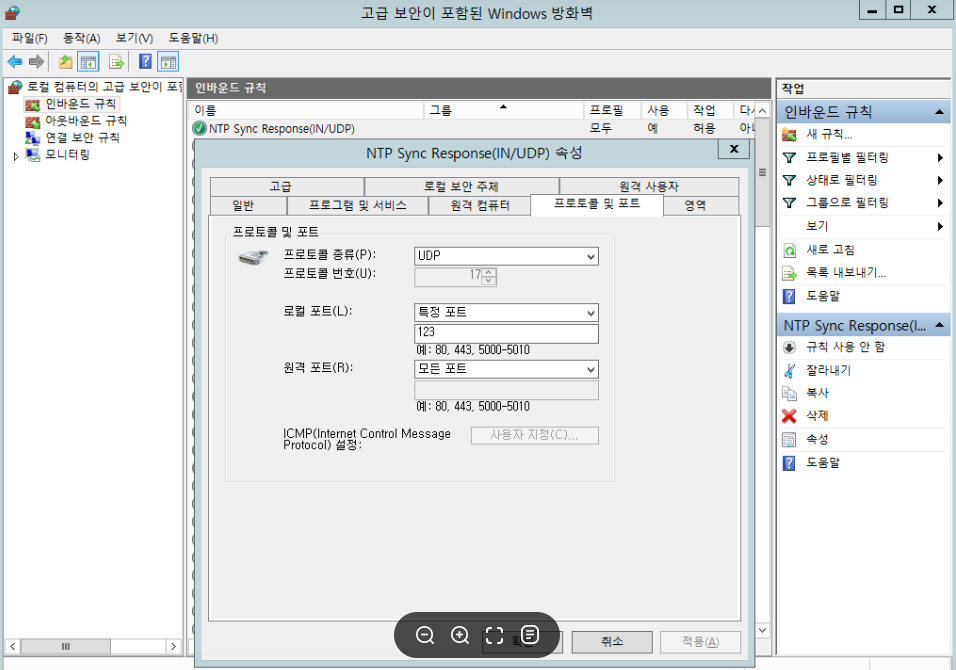Image resolution: width=956 pixels, height=670 pixels.
Task: Click the rules list scroll-down arrow
Action: [x=763, y=630]
